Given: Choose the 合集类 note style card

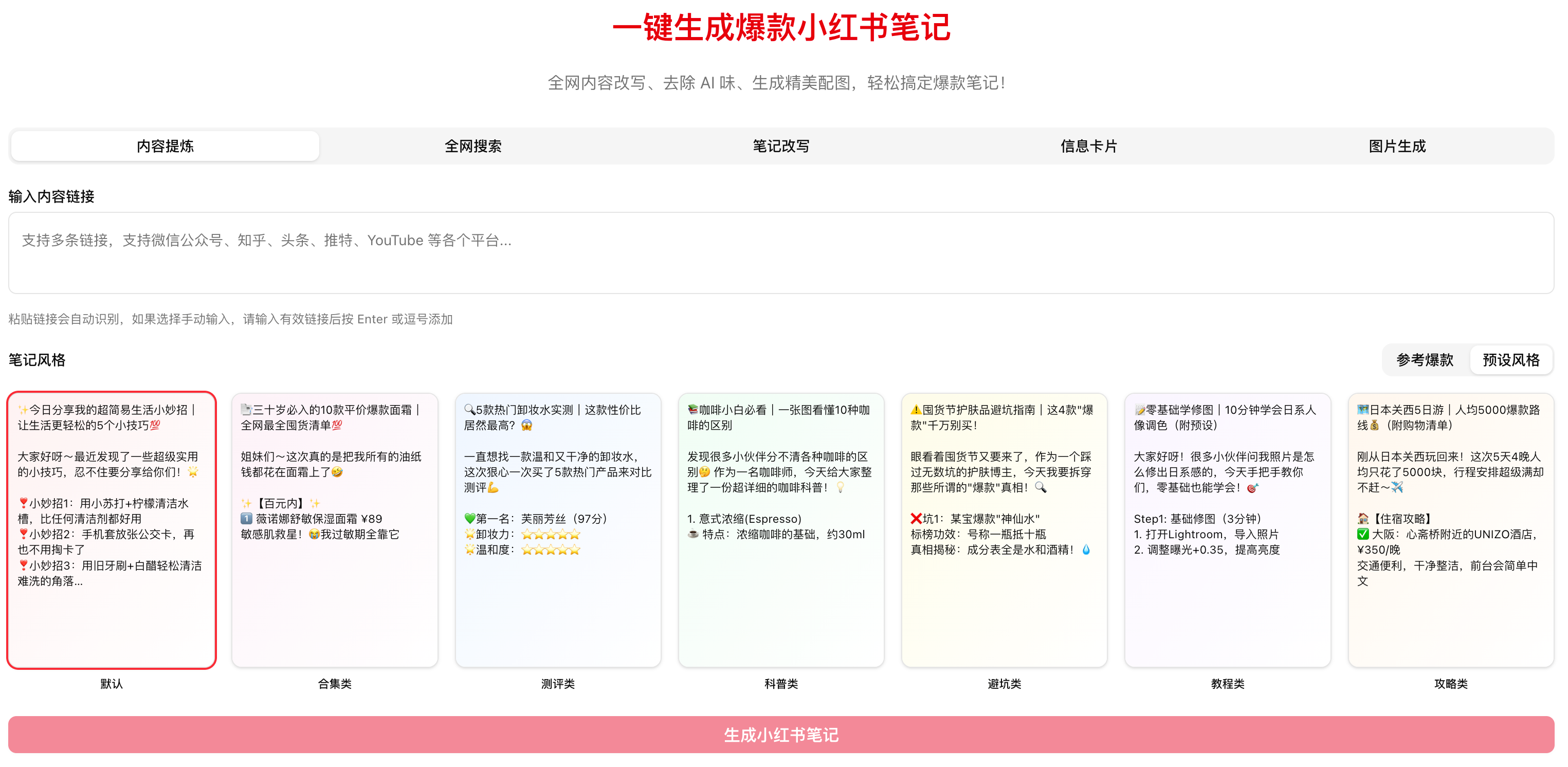Looking at the screenshot, I should (335, 529).
